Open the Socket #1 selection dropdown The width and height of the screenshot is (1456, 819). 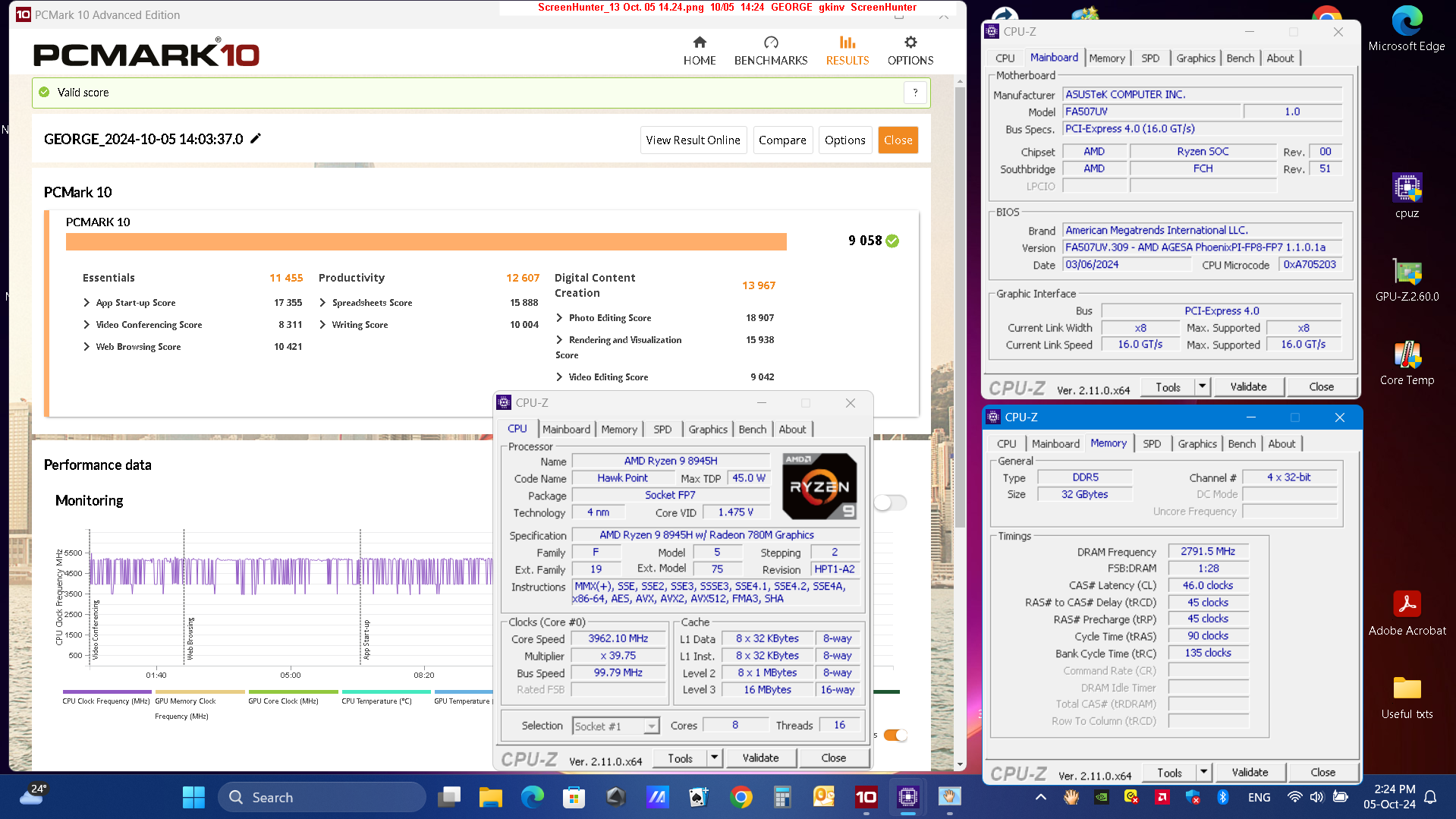[x=651, y=726]
